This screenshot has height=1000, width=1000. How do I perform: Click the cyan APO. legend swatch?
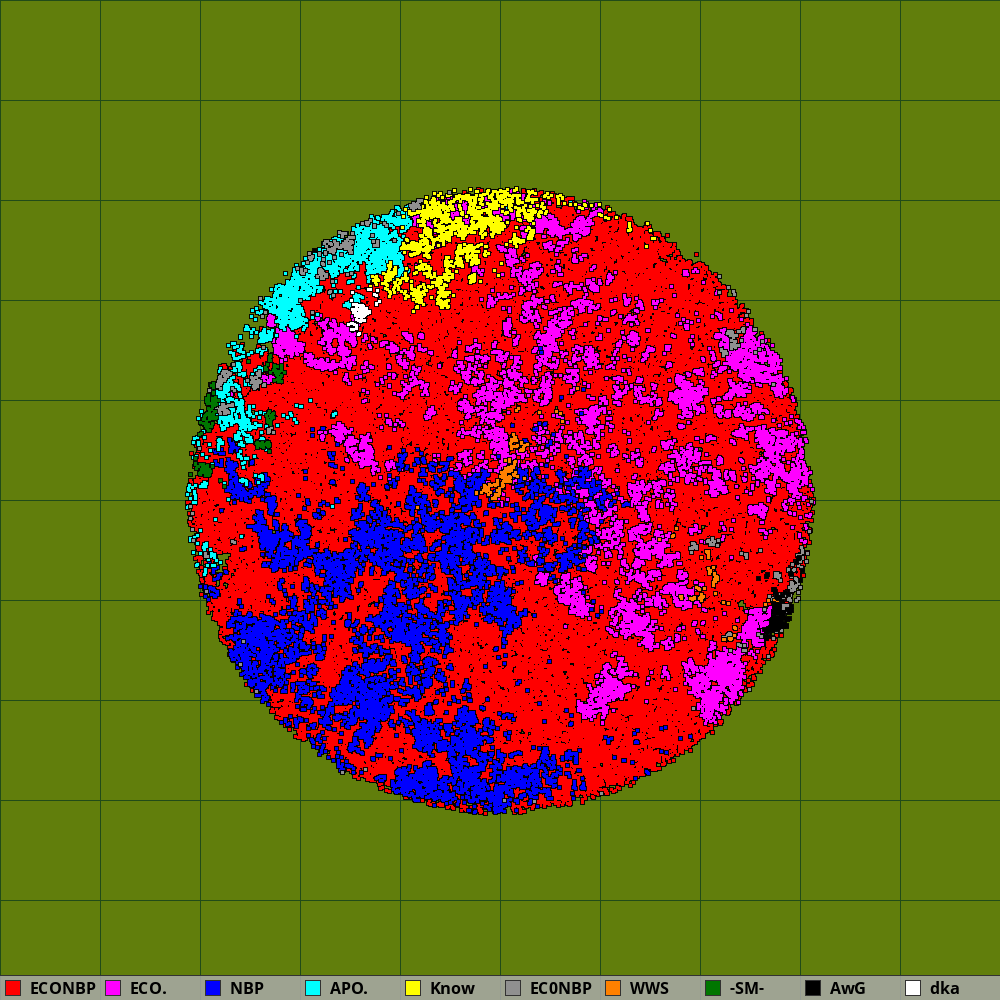coord(313,988)
